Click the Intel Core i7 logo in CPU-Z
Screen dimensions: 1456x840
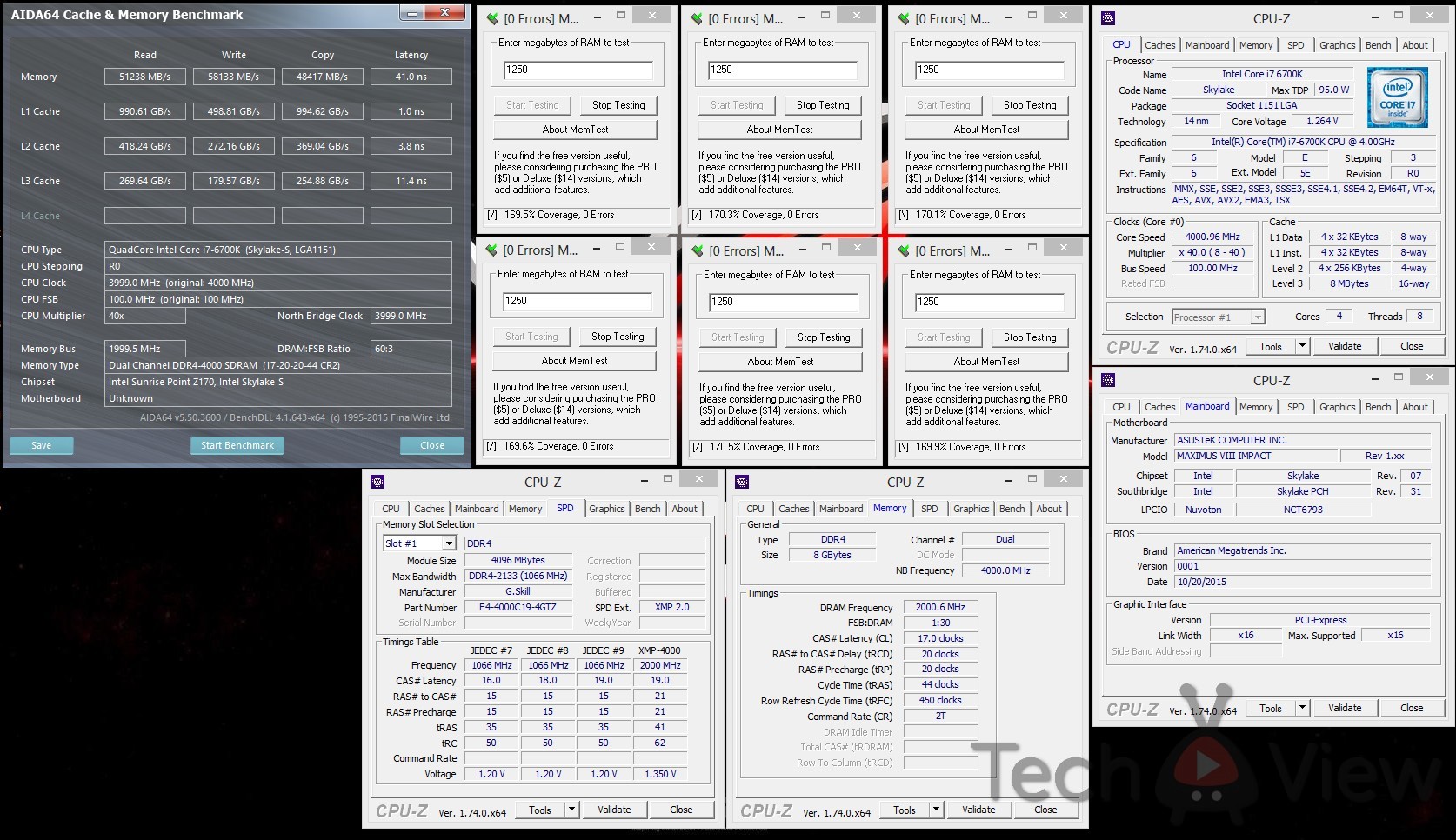[x=1397, y=98]
